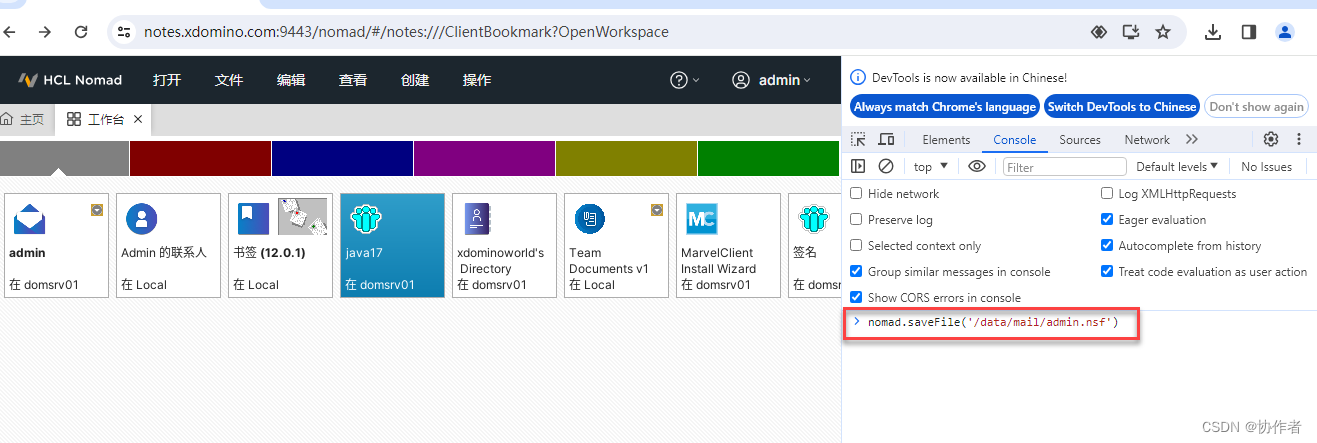This screenshot has width=1317, height=443.
Task: Click the browser back arrow
Action: click(x=8, y=32)
